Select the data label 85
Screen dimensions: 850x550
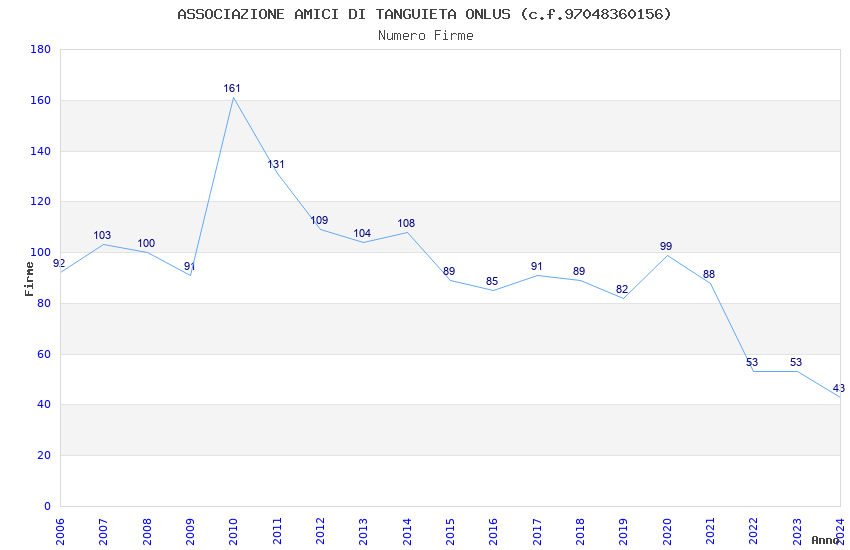[492, 281]
